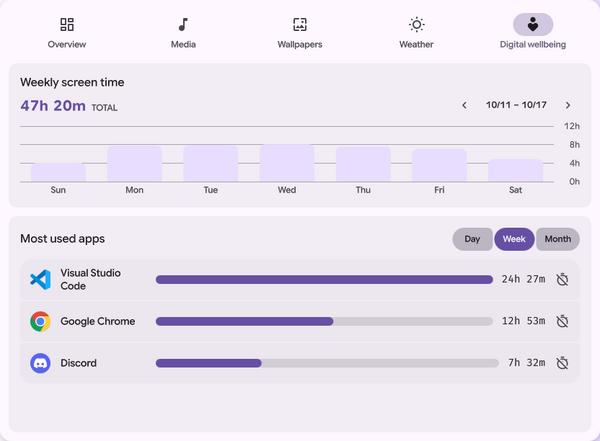The image size is (600, 441).
Task: Go to next week with right chevron
Action: point(568,105)
